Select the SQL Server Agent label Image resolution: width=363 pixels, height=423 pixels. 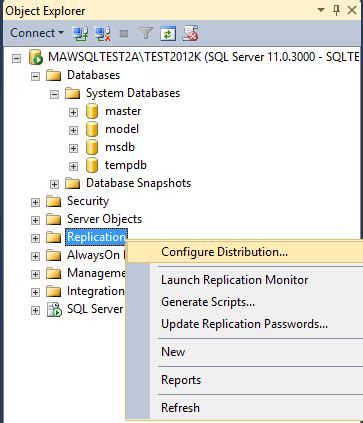95,309
